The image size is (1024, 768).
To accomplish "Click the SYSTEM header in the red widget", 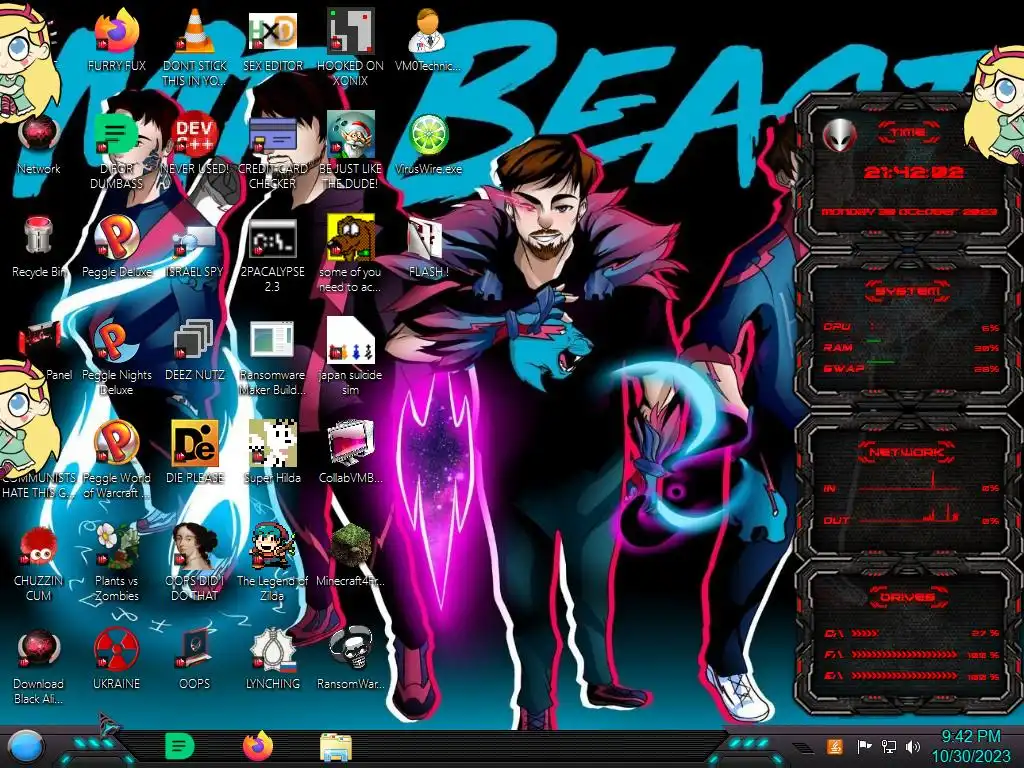I will point(908,291).
